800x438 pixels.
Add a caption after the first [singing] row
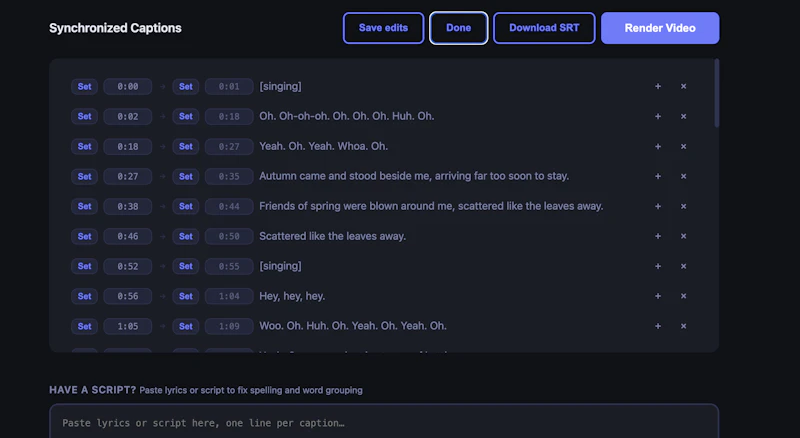[x=658, y=86]
